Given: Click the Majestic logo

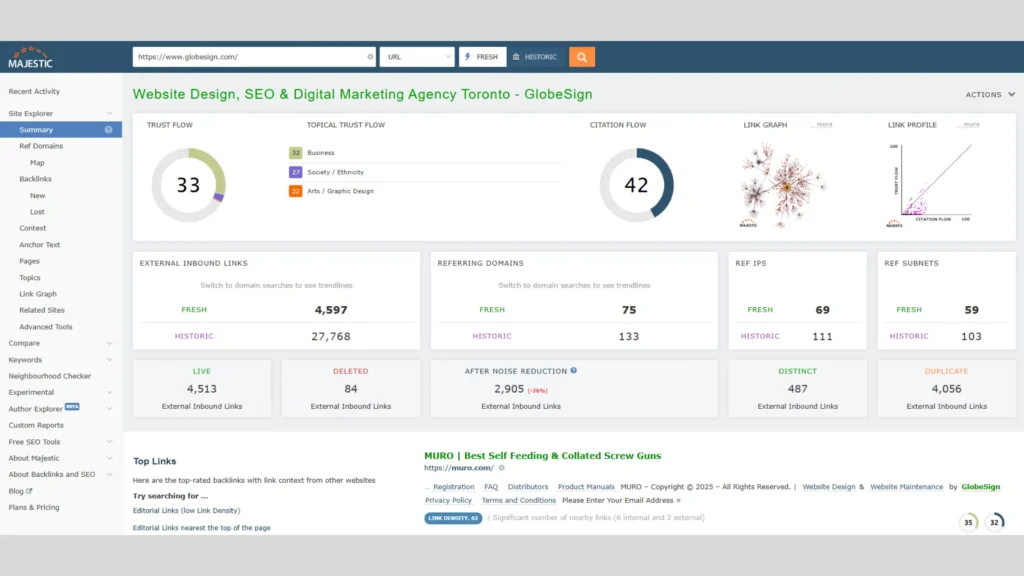Looking at the screenshot, I should coord(30,57).
